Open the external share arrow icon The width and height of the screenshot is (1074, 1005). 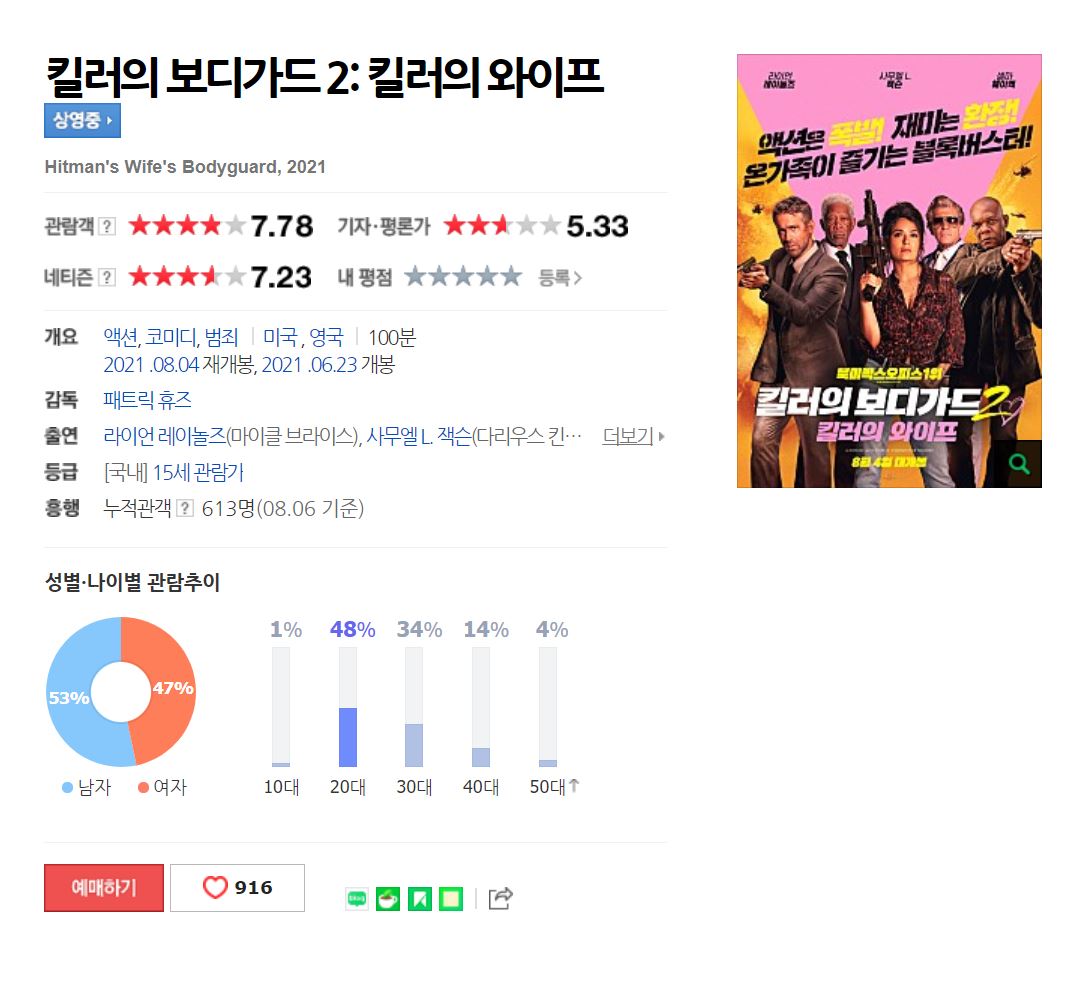(x=500, y=898)
